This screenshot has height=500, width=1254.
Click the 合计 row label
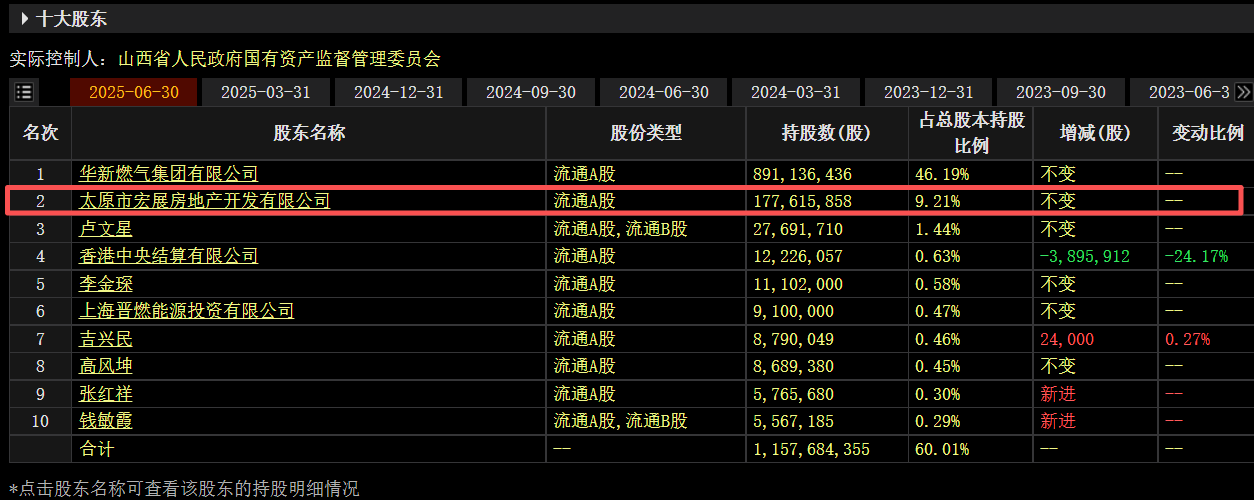97,449
